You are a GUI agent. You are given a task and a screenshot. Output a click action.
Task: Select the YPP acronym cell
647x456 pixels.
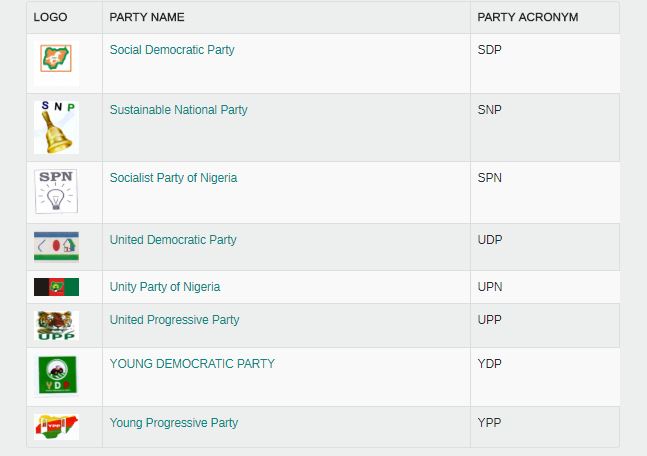(x=490, y=423)
